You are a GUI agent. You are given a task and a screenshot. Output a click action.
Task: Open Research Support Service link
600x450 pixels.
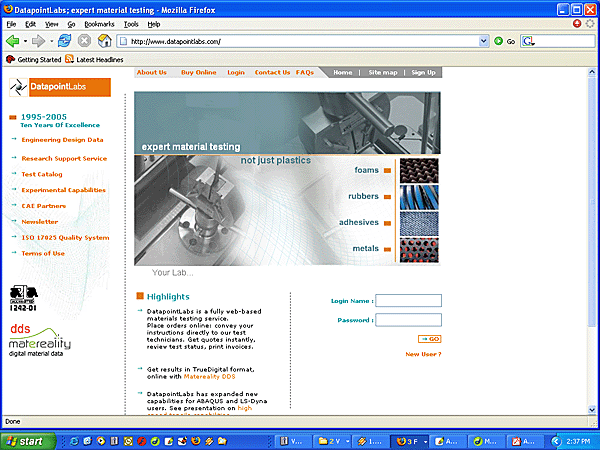click(64, 158)
